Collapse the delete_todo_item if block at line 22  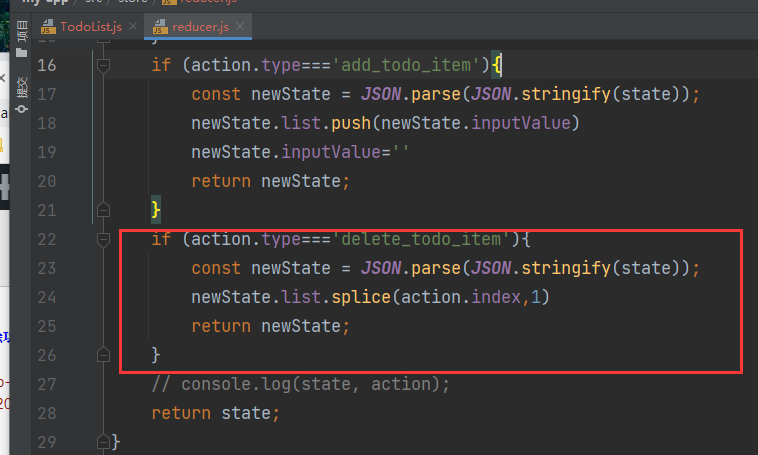(x=102, y=240)
